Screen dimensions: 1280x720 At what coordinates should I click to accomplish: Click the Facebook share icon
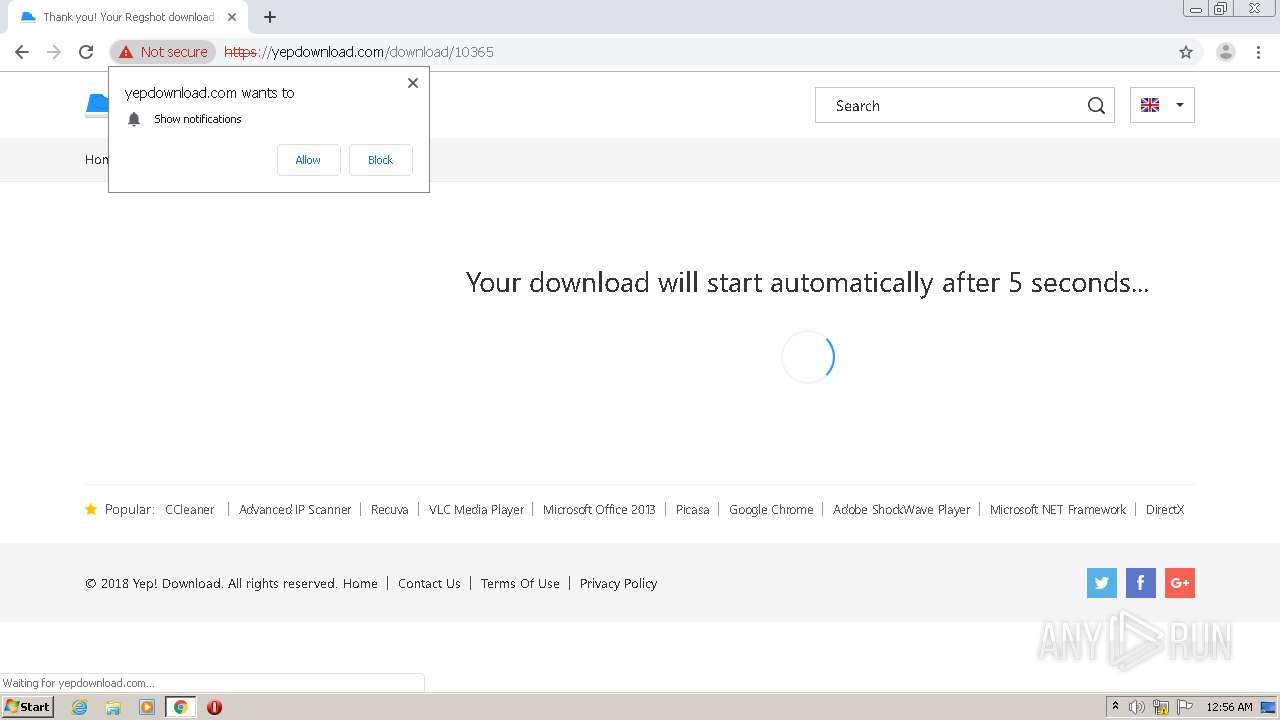1141,583
